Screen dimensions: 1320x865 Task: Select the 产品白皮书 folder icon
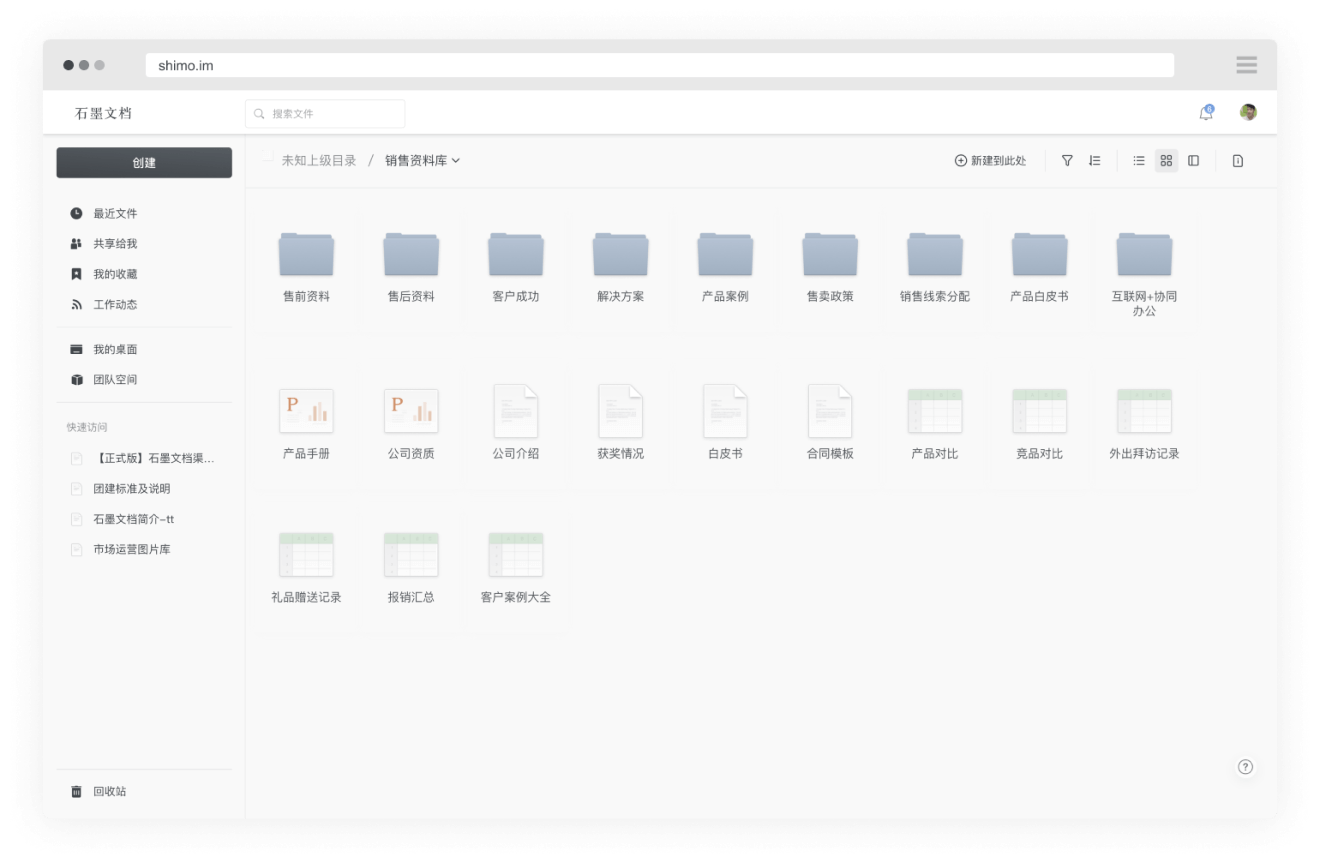pyautogui.click(x=1040, y=254)
